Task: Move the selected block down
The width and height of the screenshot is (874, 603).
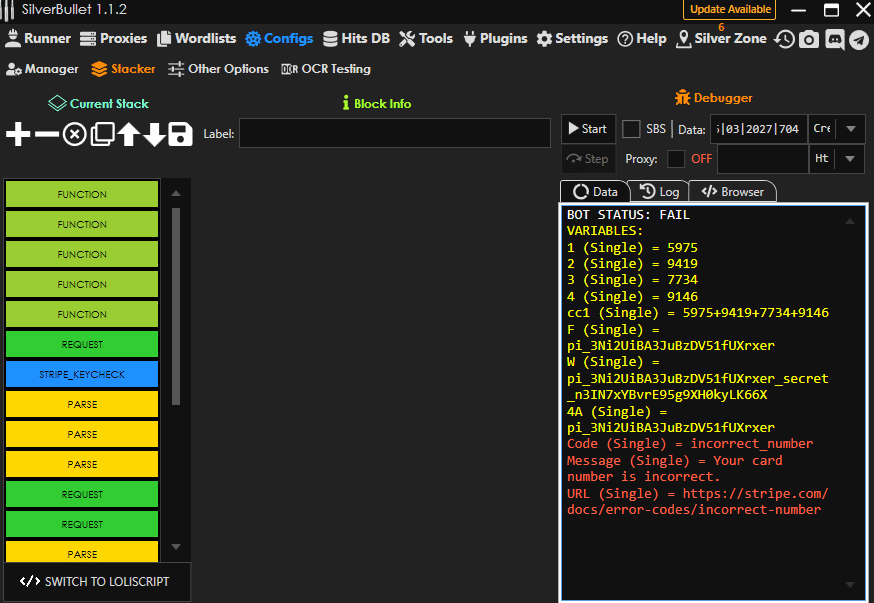Action: (x=154, y=135)
